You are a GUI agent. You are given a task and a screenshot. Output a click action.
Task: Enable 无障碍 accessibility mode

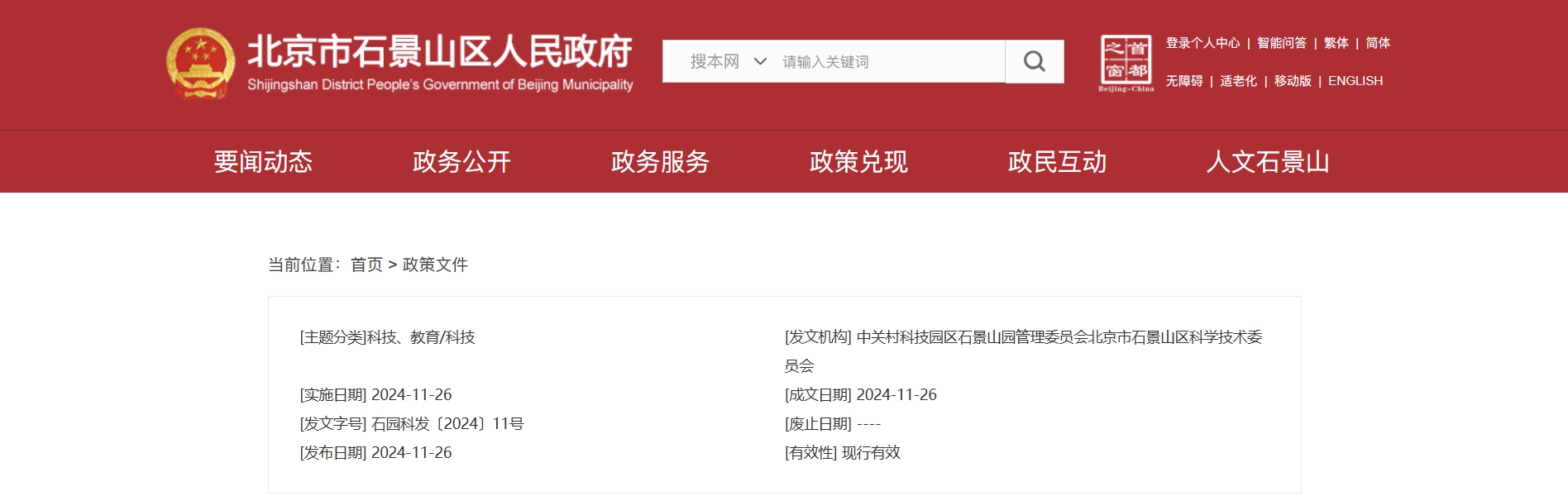pos(1184,81)
